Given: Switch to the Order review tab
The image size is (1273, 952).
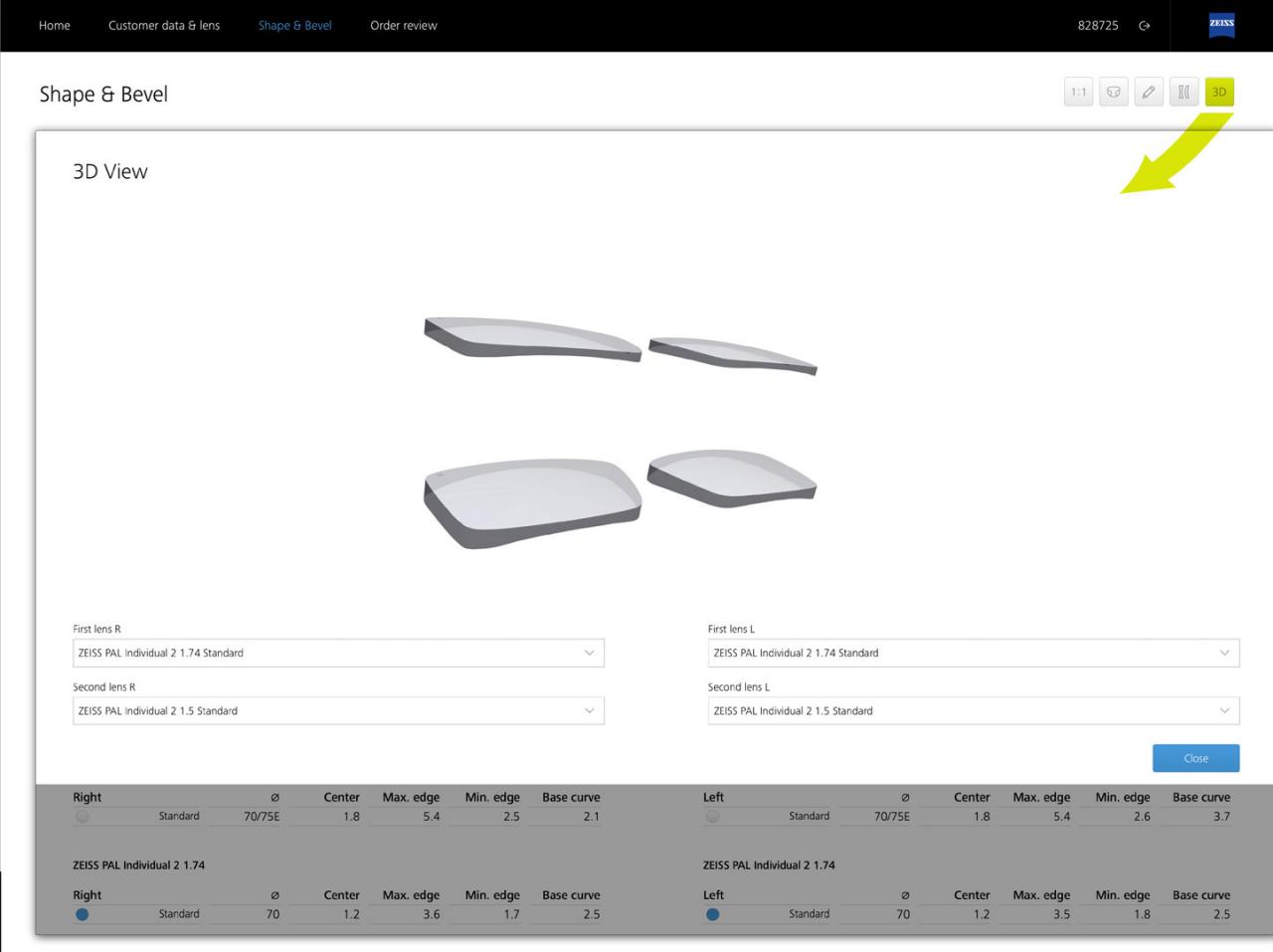Looking at the screenshot, I should click(403, 25).
